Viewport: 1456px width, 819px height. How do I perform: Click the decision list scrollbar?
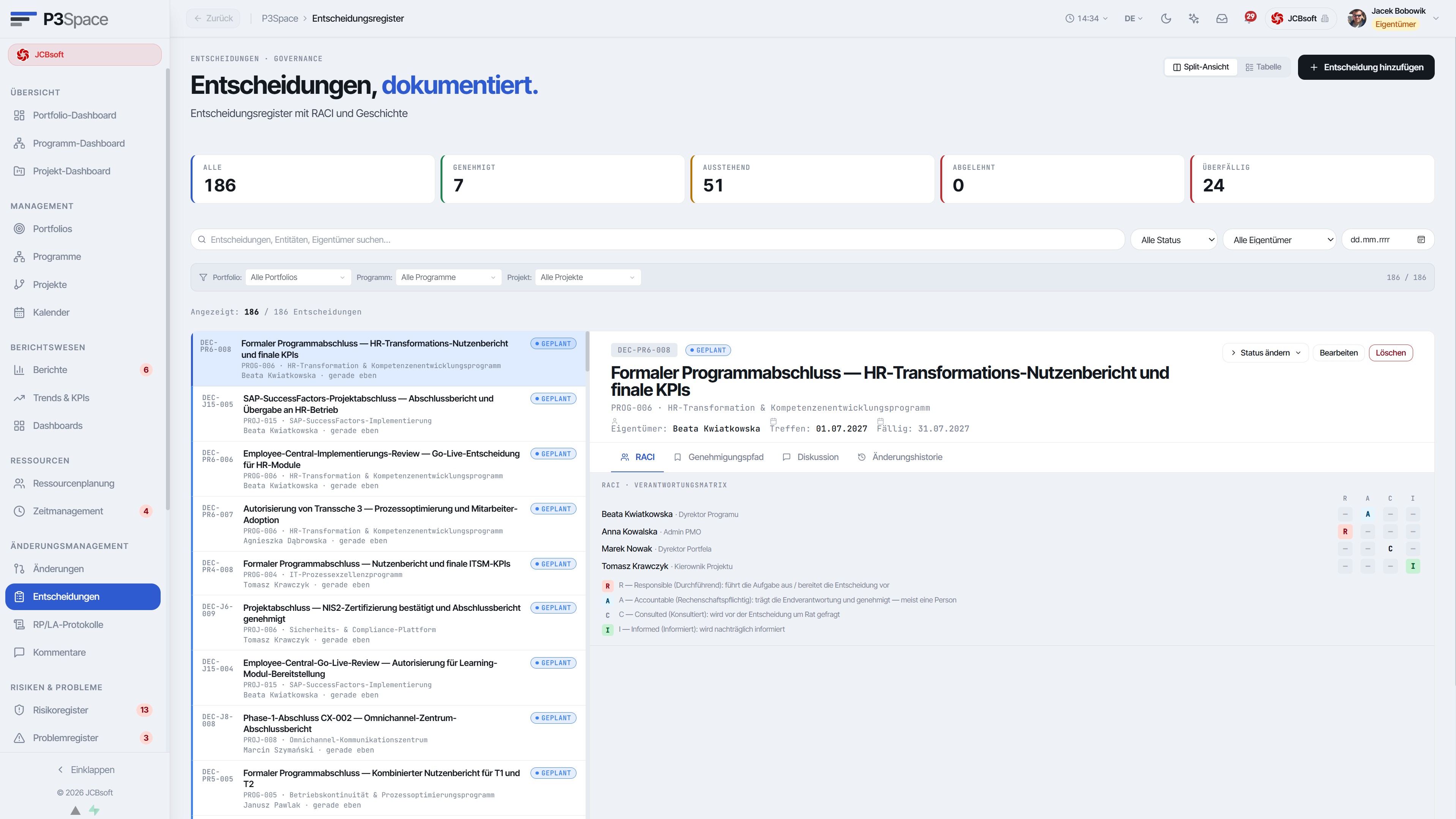click(587, 351)
